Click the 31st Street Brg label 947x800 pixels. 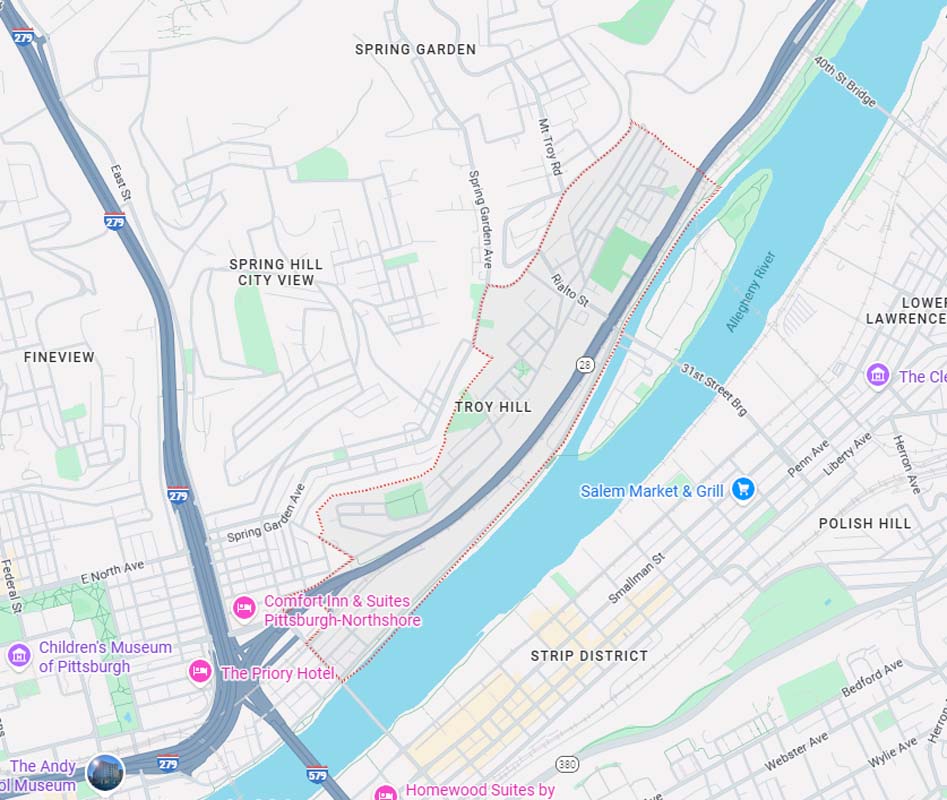point(714,389)
